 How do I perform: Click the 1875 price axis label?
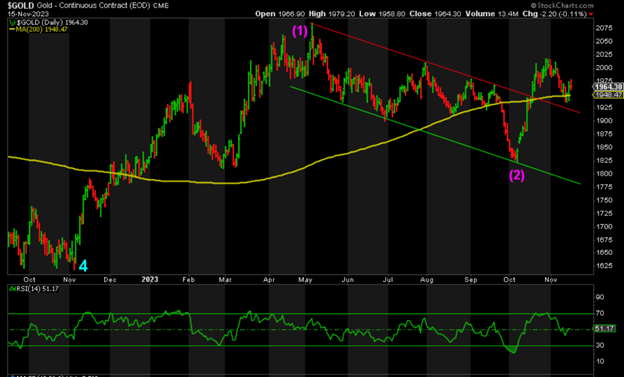[x=604, y=134]
